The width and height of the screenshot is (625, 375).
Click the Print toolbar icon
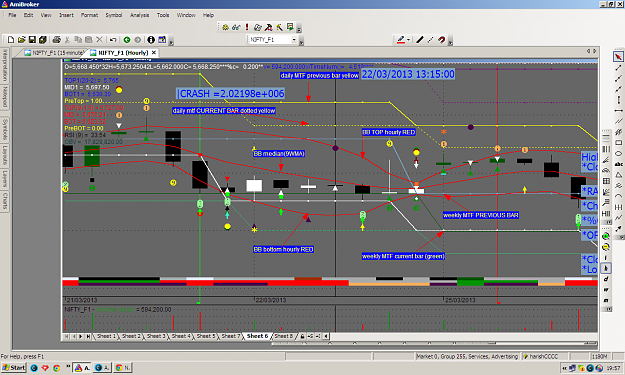[x=57, y=39]
